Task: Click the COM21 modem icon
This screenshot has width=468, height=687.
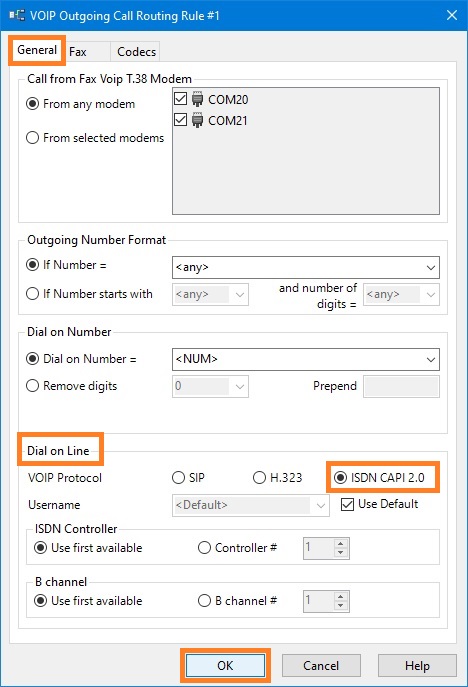Action: pyautogui.click(x=198, y=120)
